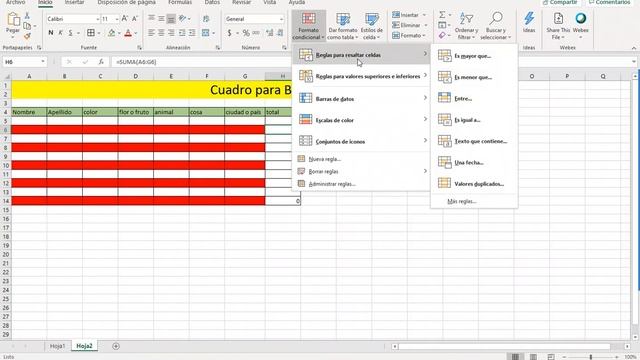Open Ordenar y filtrar menu

(466, 26)
